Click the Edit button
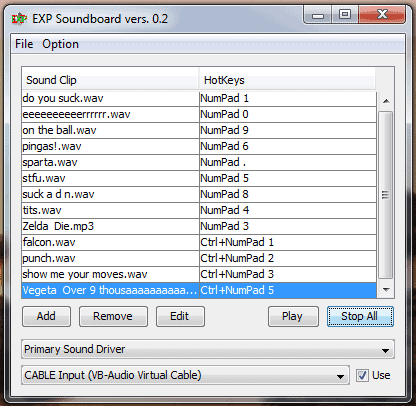Screen dimensions: 416x406 pos(180,316)
